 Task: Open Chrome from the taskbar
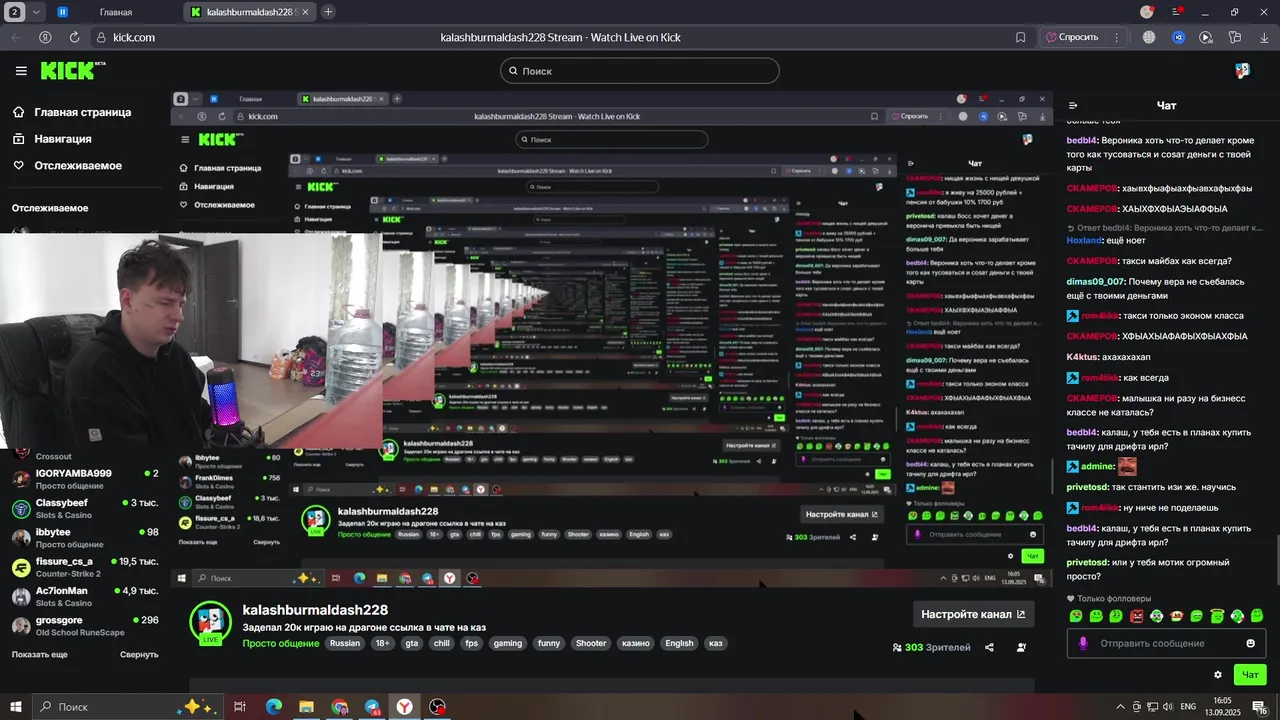(339, 707)
